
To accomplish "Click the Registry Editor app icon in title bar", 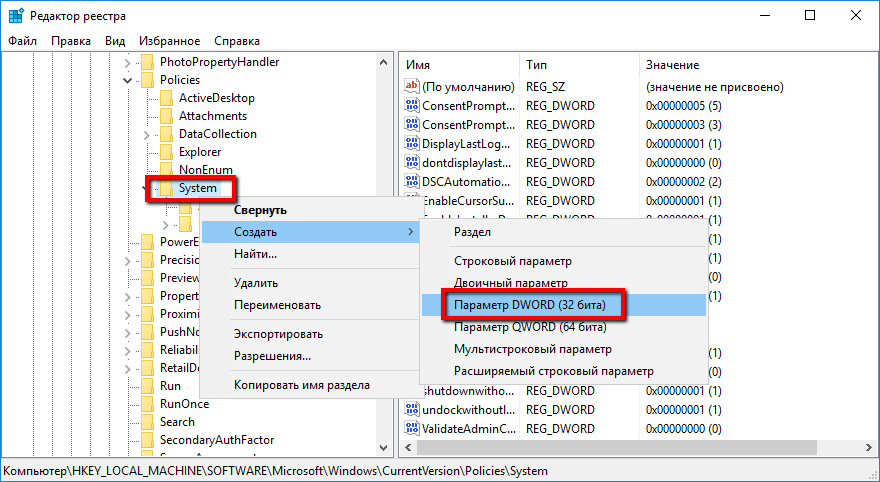I will [16, 15].
